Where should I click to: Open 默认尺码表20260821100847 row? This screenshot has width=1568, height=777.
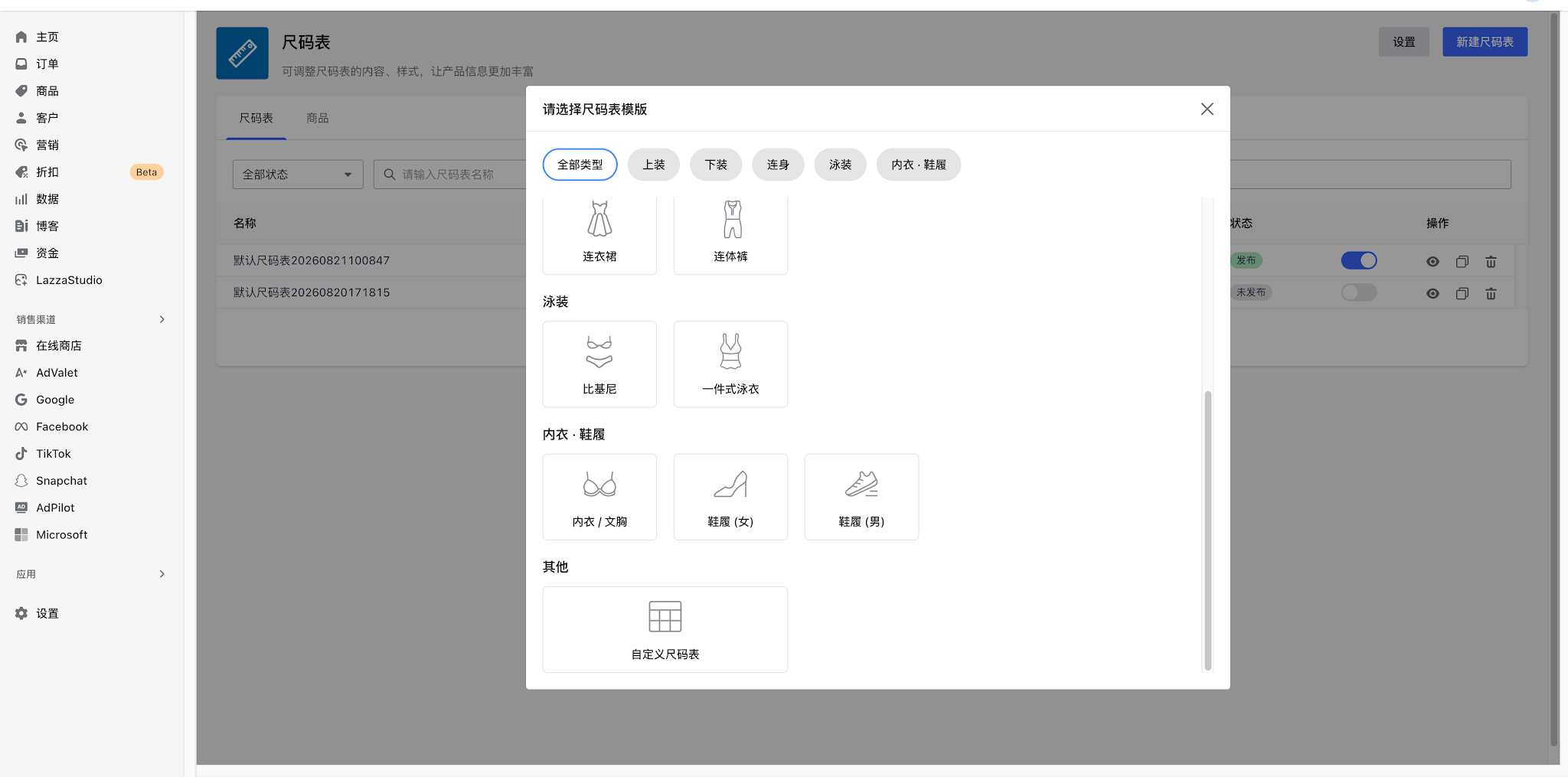[312, 260]
